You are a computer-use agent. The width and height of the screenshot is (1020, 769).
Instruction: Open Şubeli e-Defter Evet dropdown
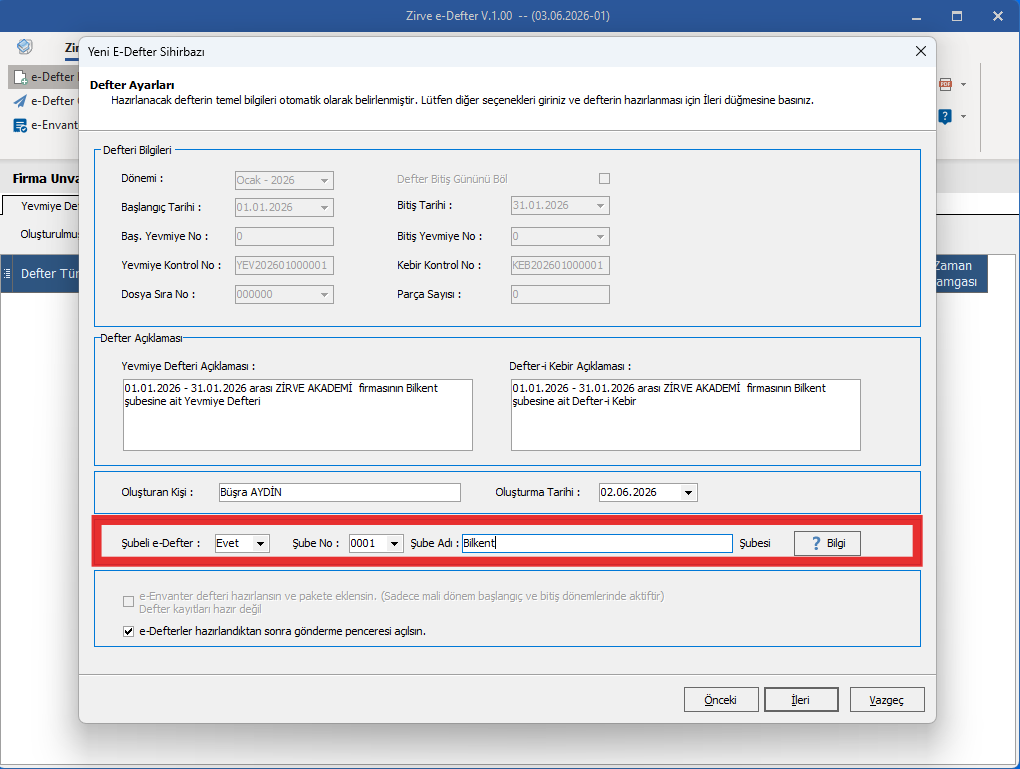[260, 543]
